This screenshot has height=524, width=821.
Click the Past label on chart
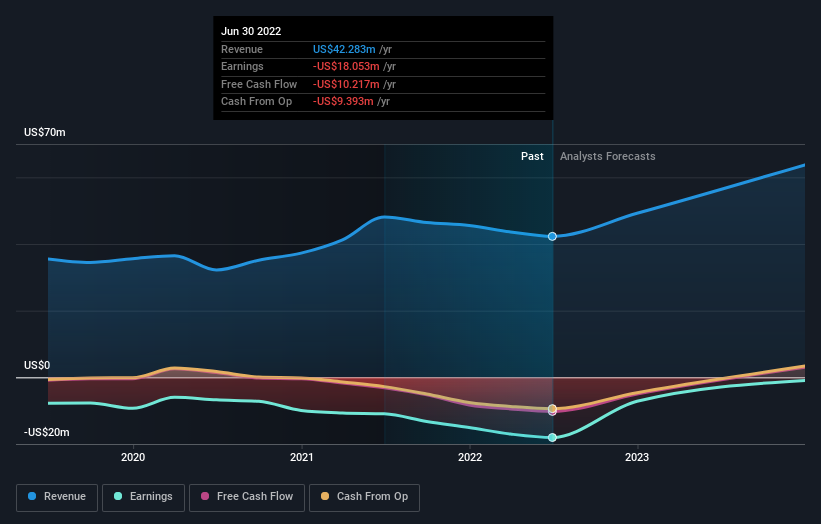point(532,157)
